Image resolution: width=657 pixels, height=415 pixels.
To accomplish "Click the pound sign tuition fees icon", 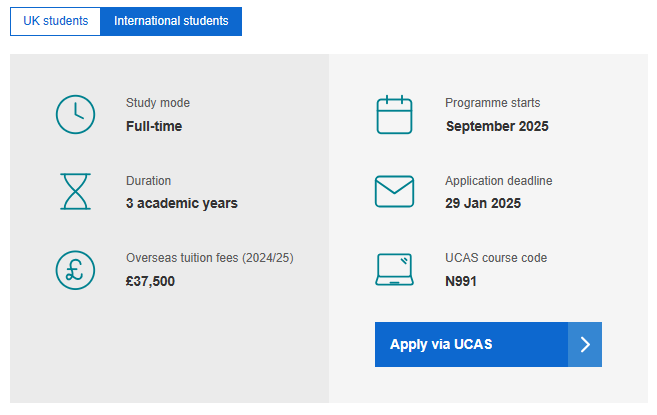I will (x=75, y=270).
